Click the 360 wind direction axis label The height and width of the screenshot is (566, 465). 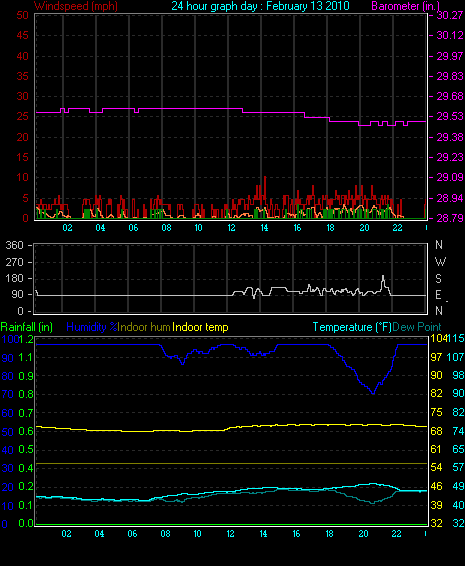tap(14, 245)
